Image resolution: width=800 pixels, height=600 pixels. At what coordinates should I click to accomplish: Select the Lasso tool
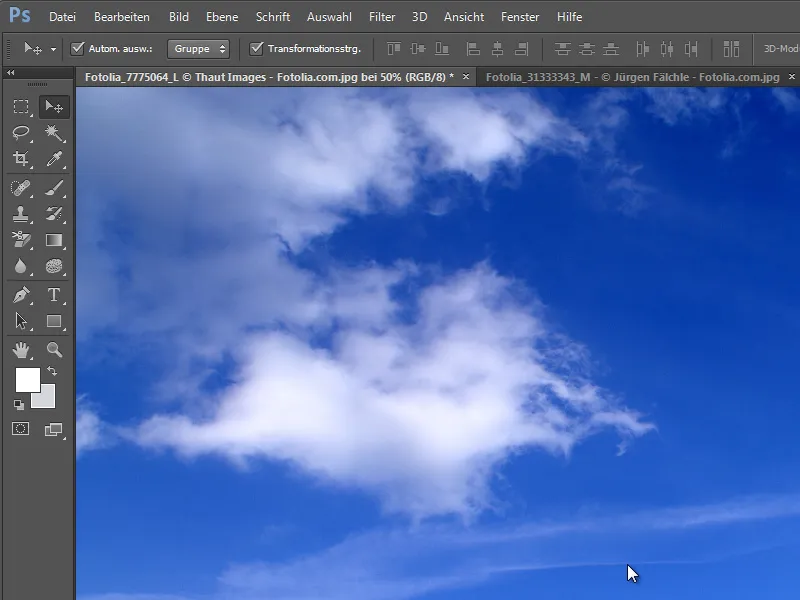click(21, 133)
